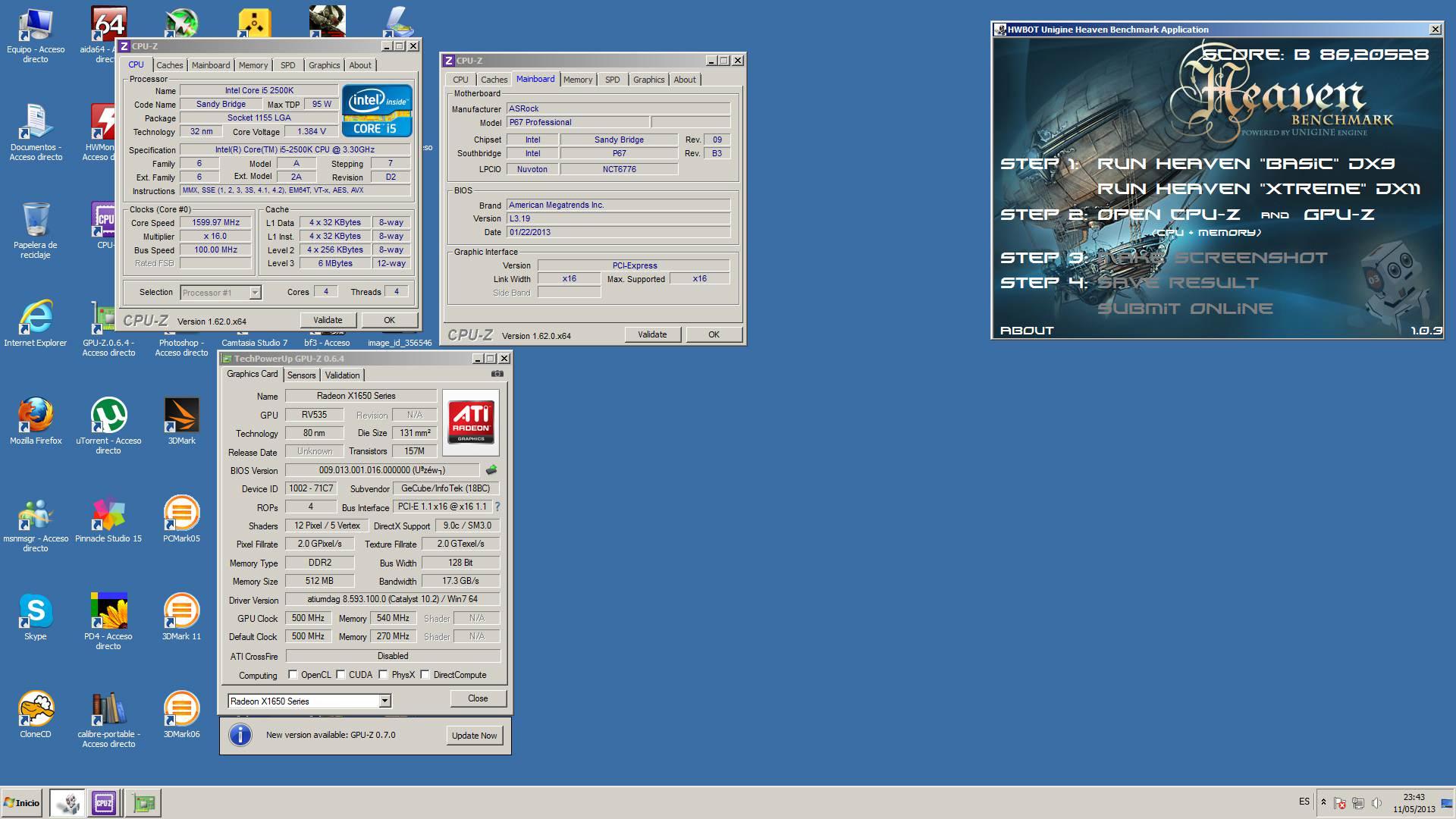The image size is (1456, 819).
Task: Open Mainboard tab in left CPU-Z window
Action: click(x=211, y=65)
